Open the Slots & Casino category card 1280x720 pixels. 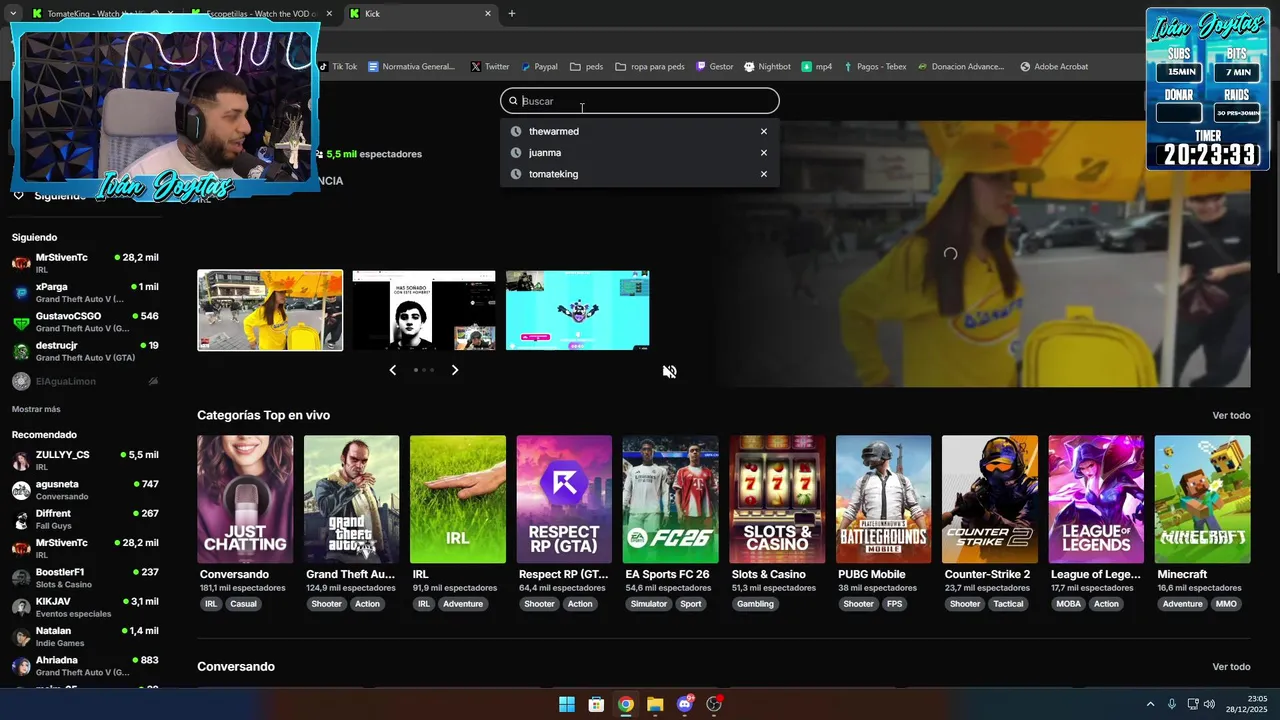pos(777,499)
